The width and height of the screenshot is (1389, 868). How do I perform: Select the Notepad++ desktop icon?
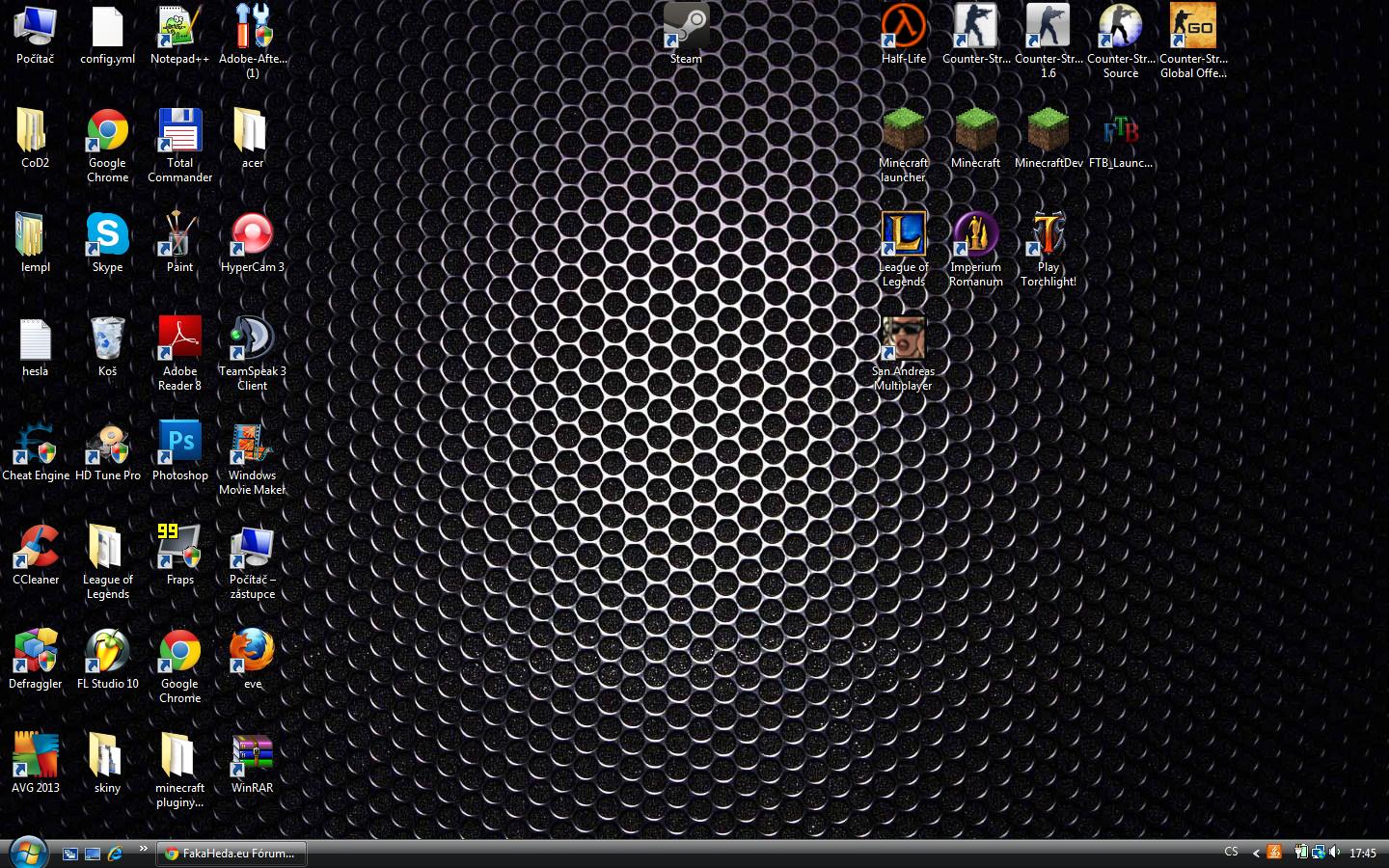pyautogui.click(x=179, y=34)
